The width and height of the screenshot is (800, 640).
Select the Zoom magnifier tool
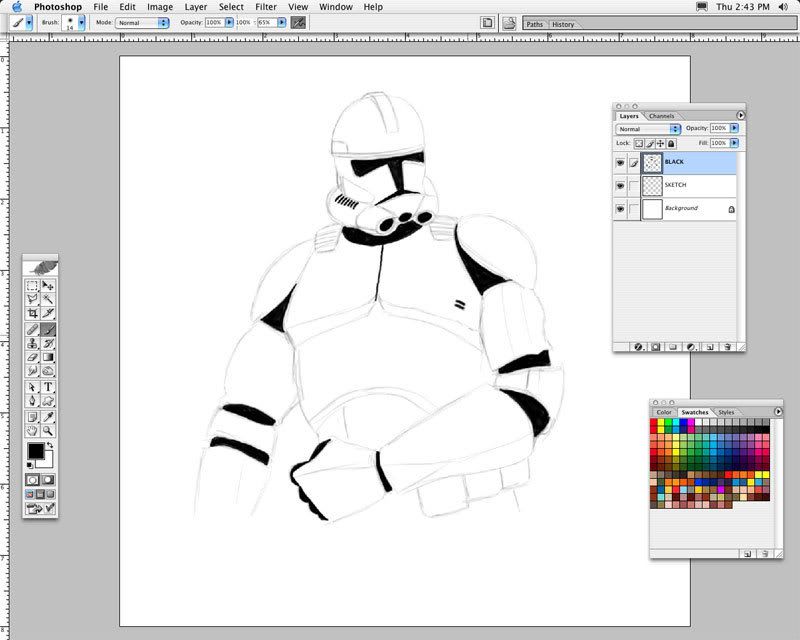coord(48,431)
